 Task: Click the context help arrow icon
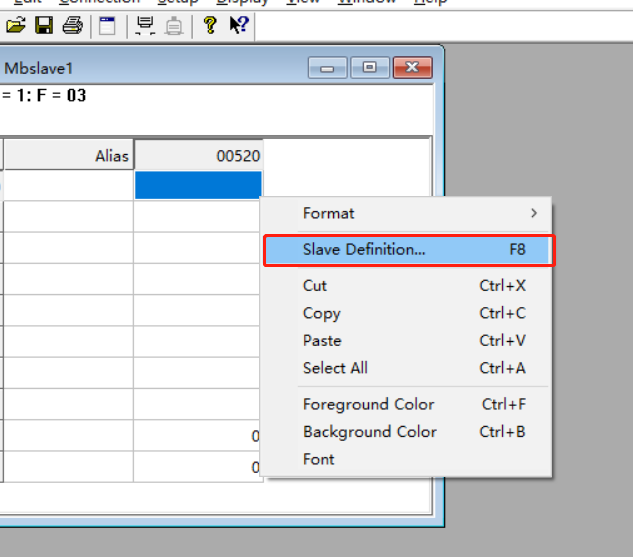(x=238, y=26)
